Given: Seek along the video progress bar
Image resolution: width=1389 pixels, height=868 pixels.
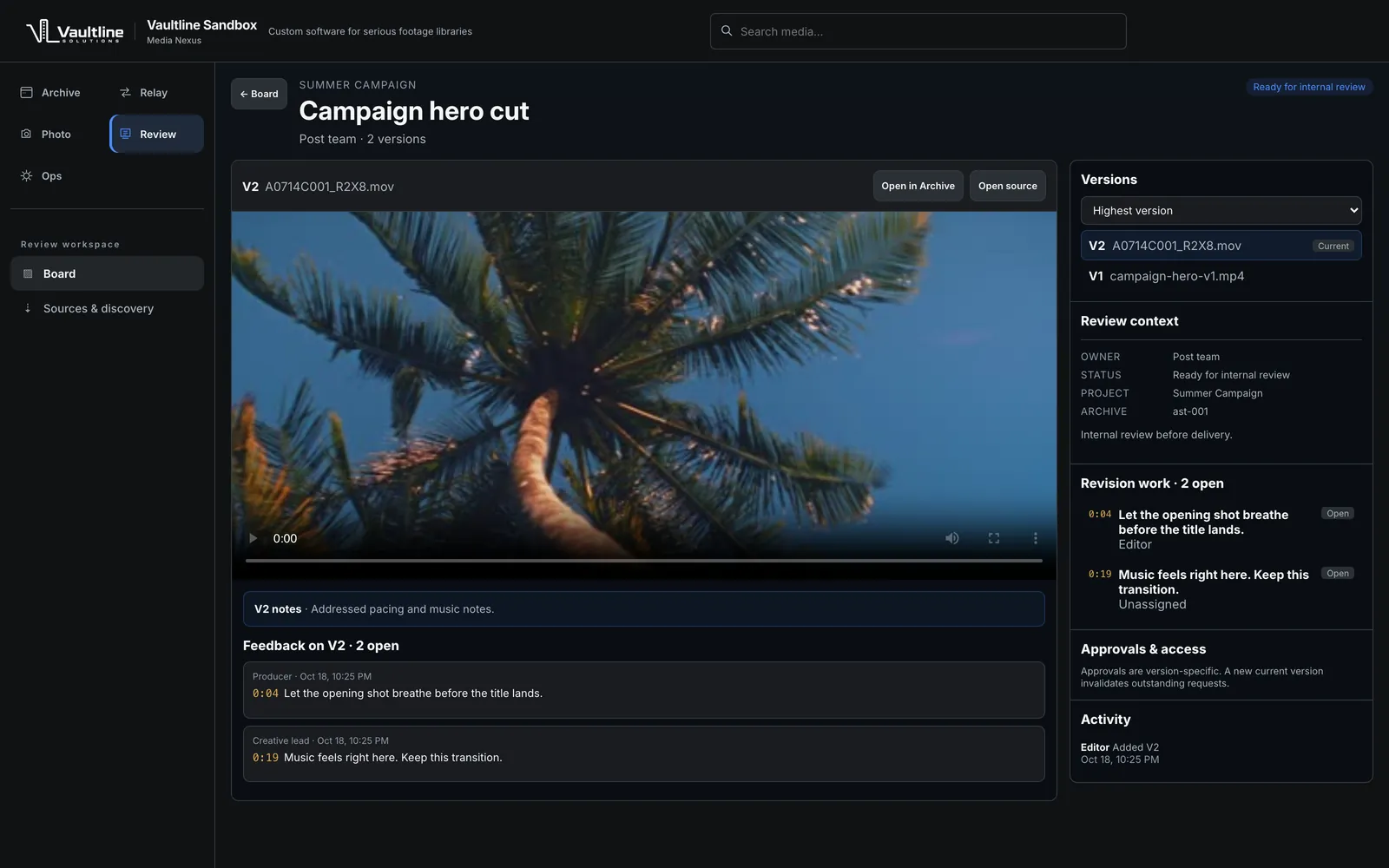Looking at the screenshot, I should [644, 561].
